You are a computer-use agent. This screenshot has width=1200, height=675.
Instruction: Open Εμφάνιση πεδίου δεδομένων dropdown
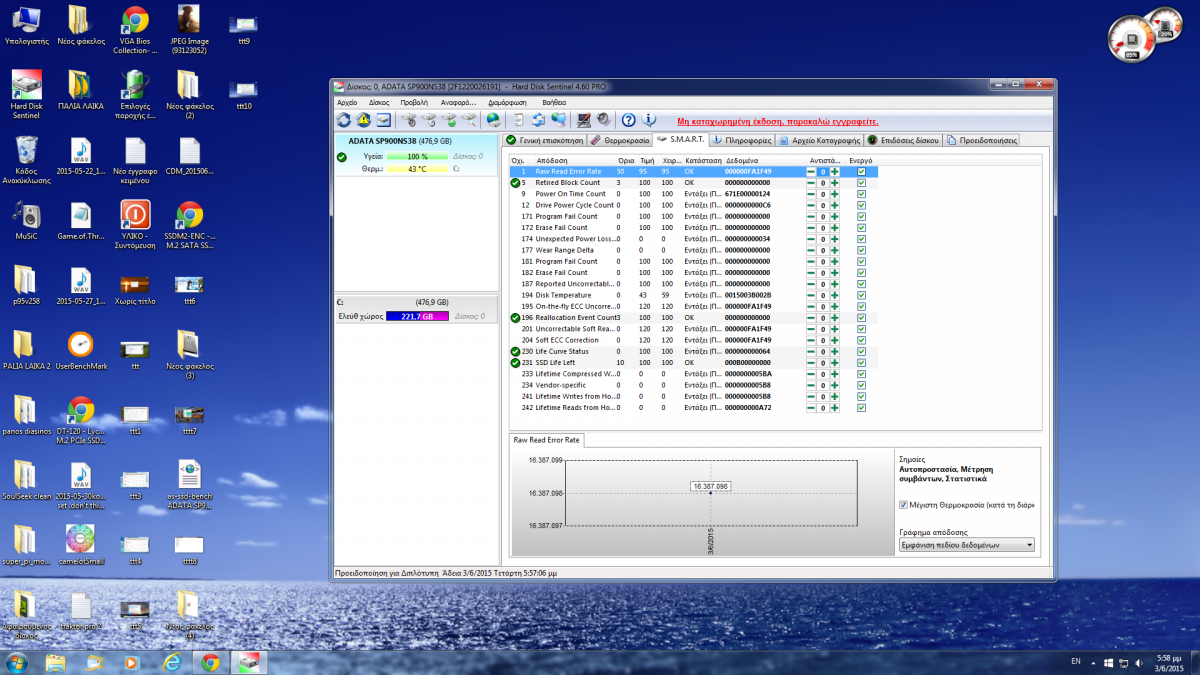966,545
